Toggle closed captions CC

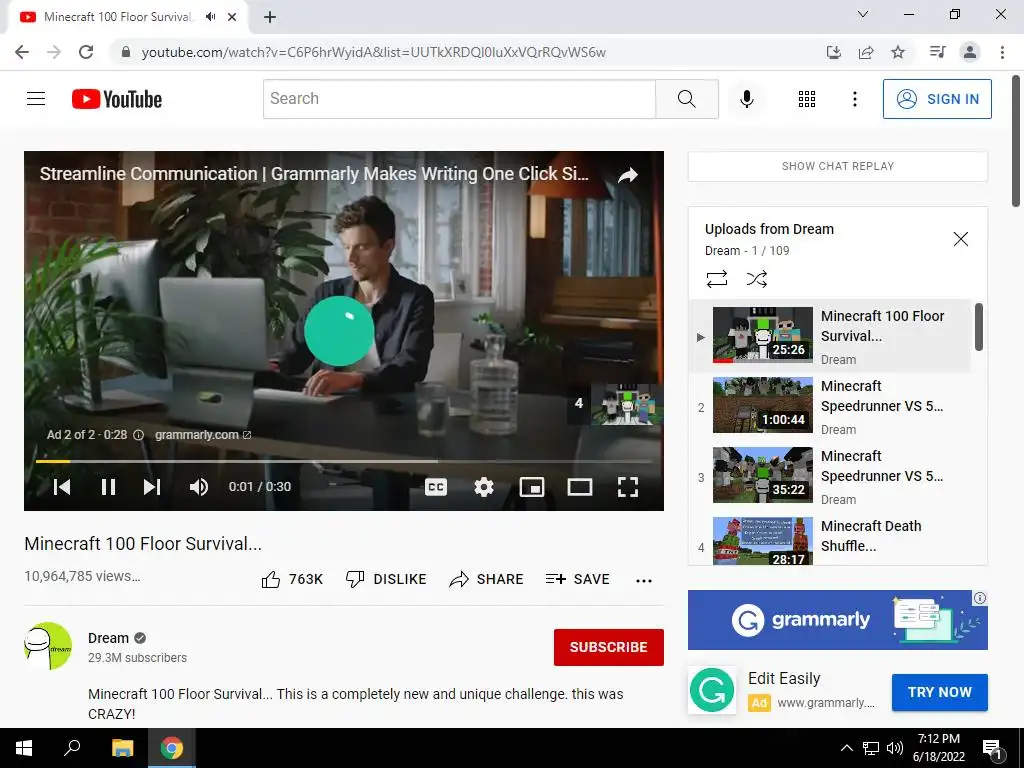tap(436, 487)
